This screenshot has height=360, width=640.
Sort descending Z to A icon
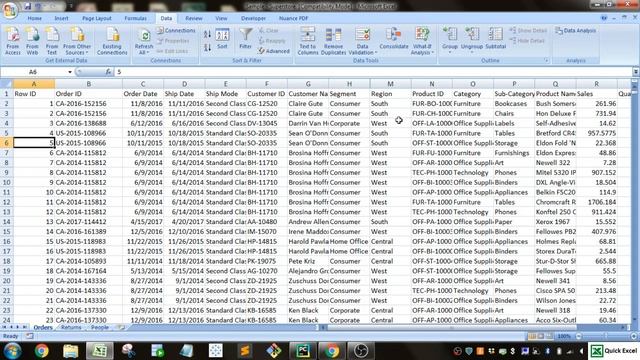click(x=207, y=47)
